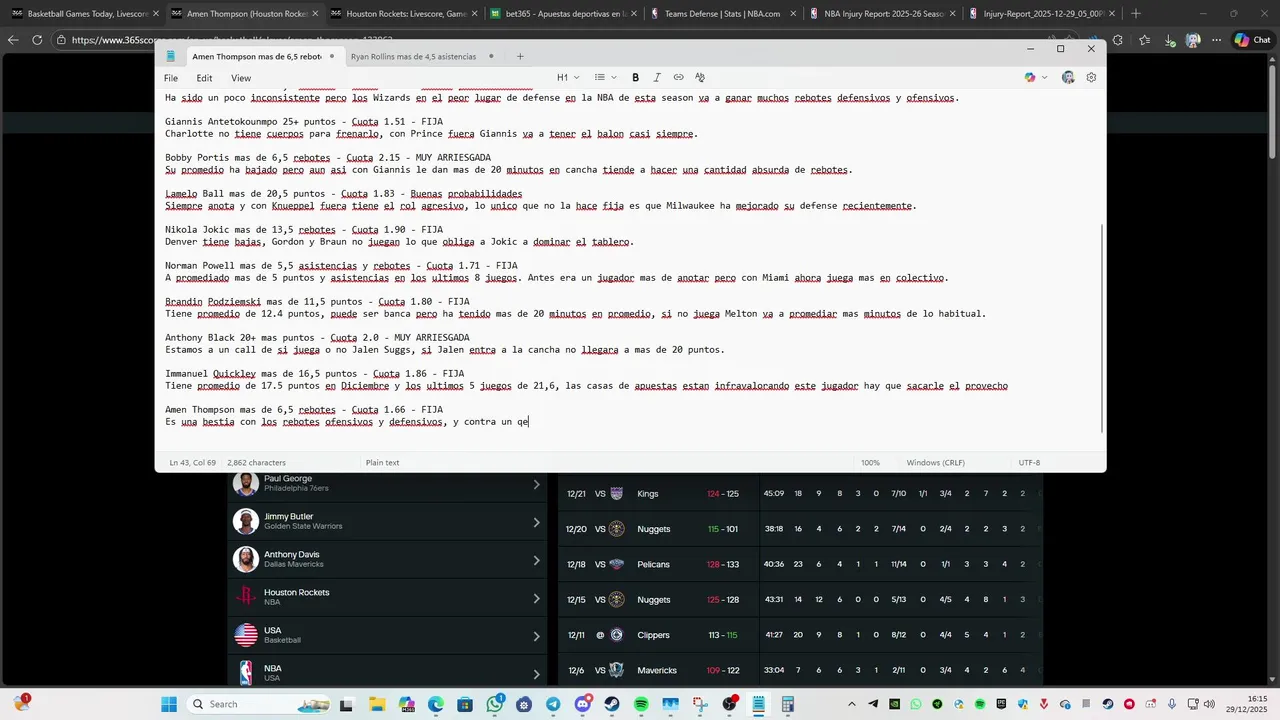Viewport: 1280px width, 720px height.
Task: Switch to NBA Injury Report 2025-26 tab
Action: [882, 14]
